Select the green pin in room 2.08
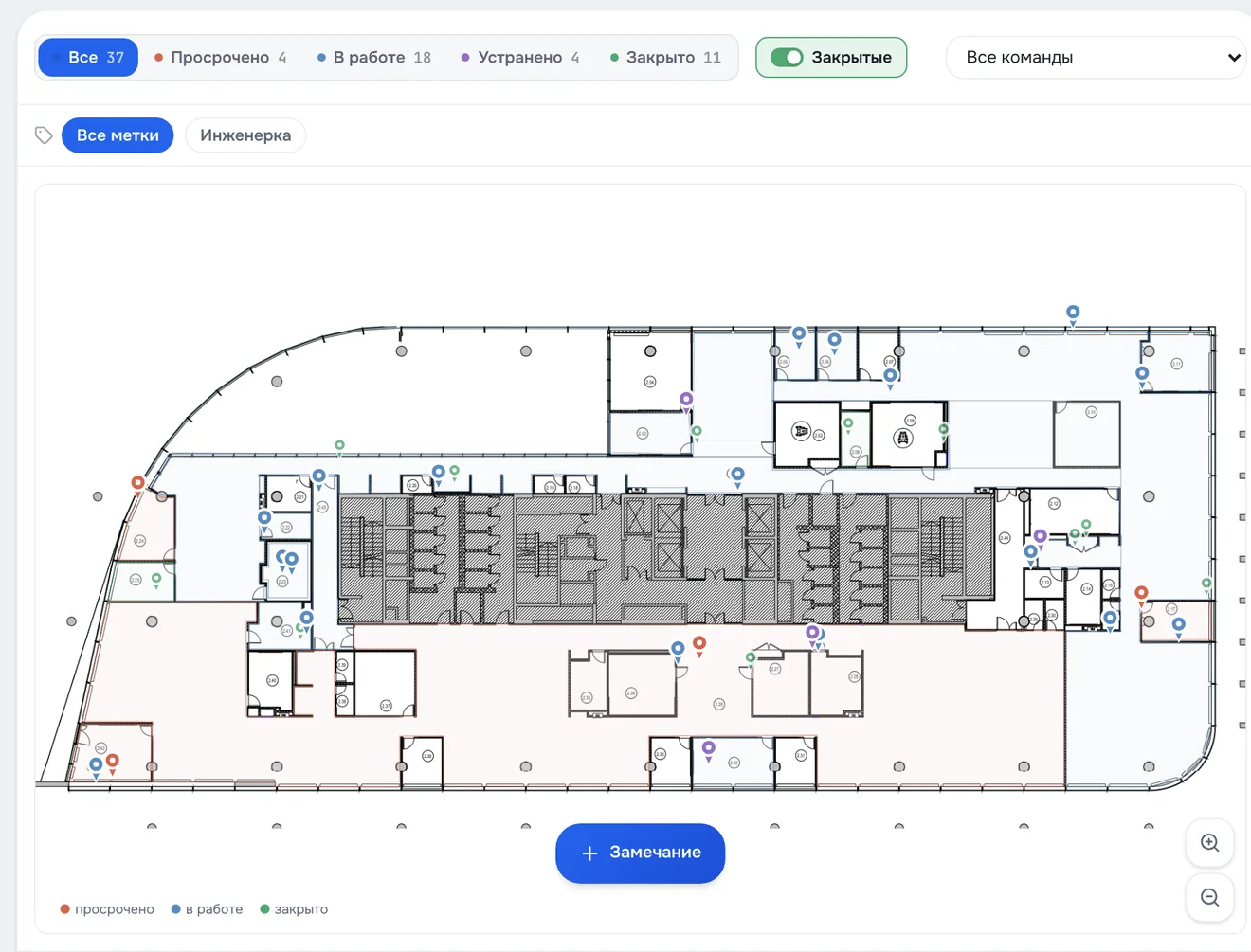Screen dimensions: 1251x952 (x=848, y=425)
